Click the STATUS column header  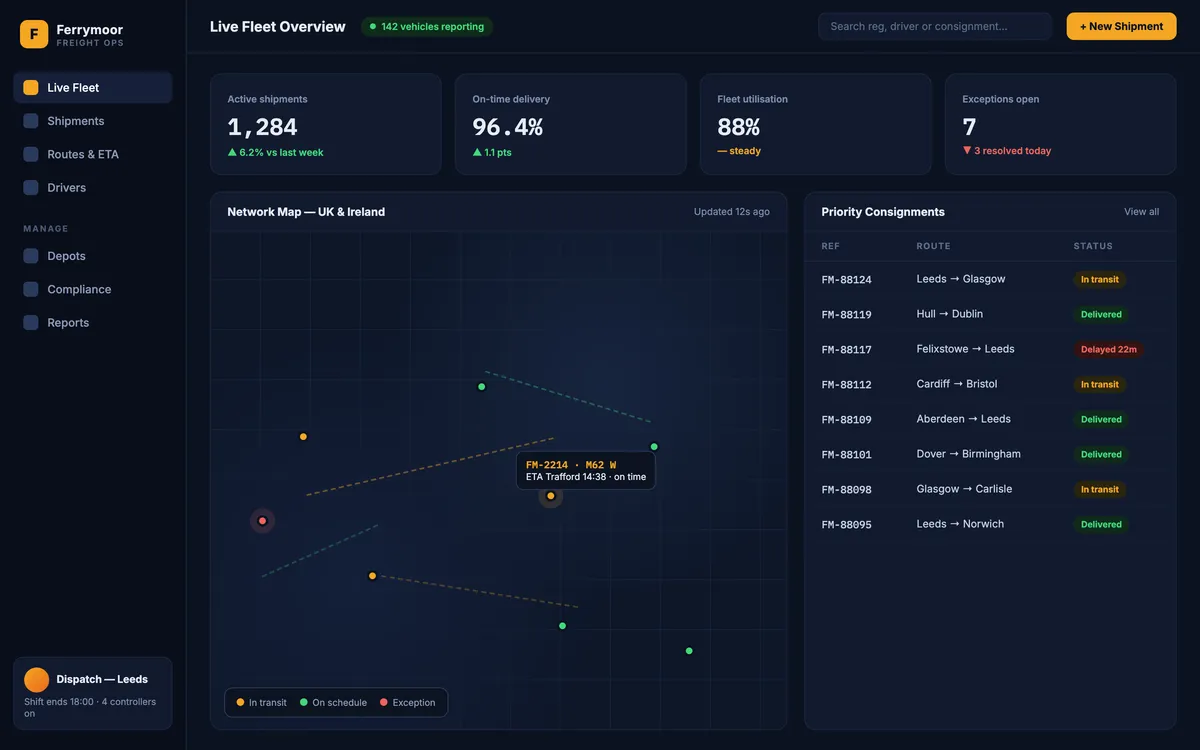coord(1093,246)
